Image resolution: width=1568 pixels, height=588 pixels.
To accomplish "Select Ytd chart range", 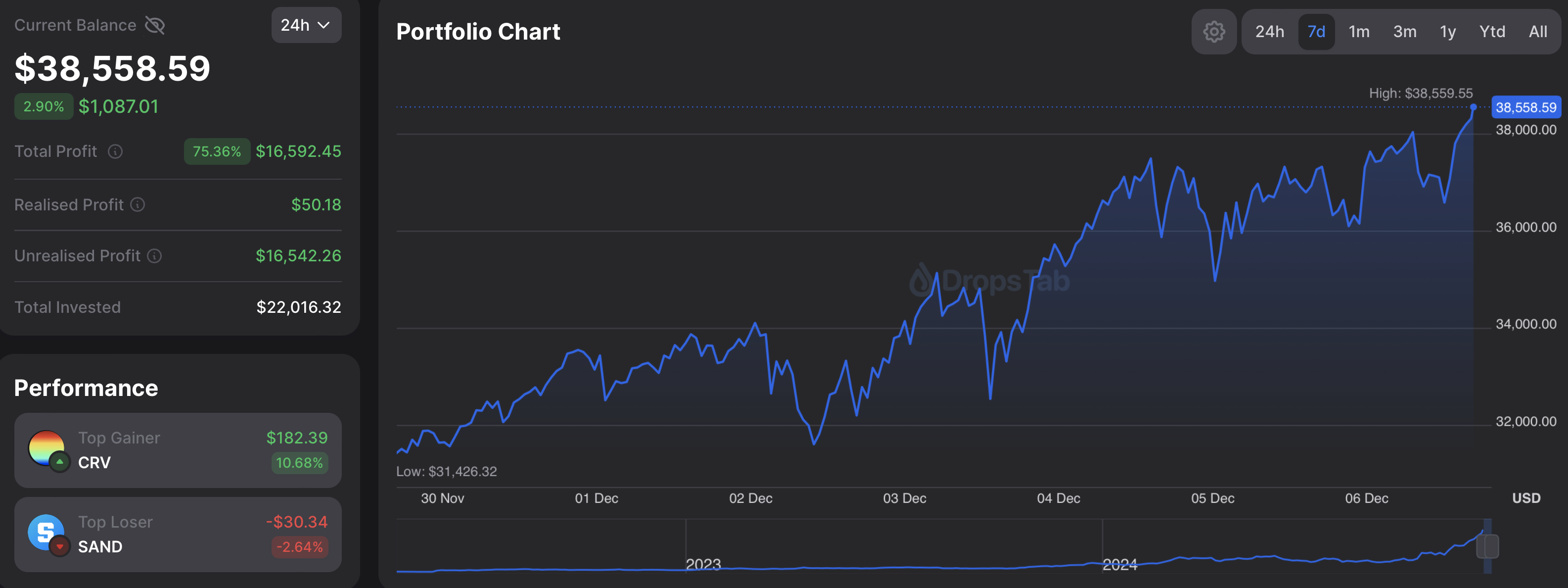I will click(x=1492, y=32).
